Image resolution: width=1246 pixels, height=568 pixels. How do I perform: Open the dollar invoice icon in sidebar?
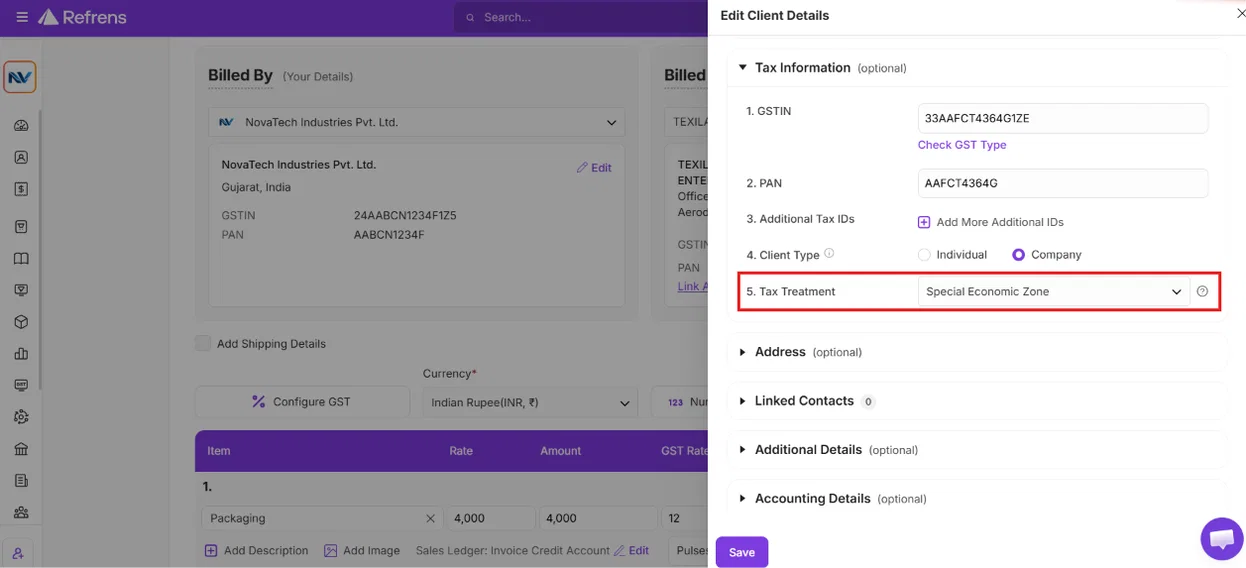click(21, 189)
